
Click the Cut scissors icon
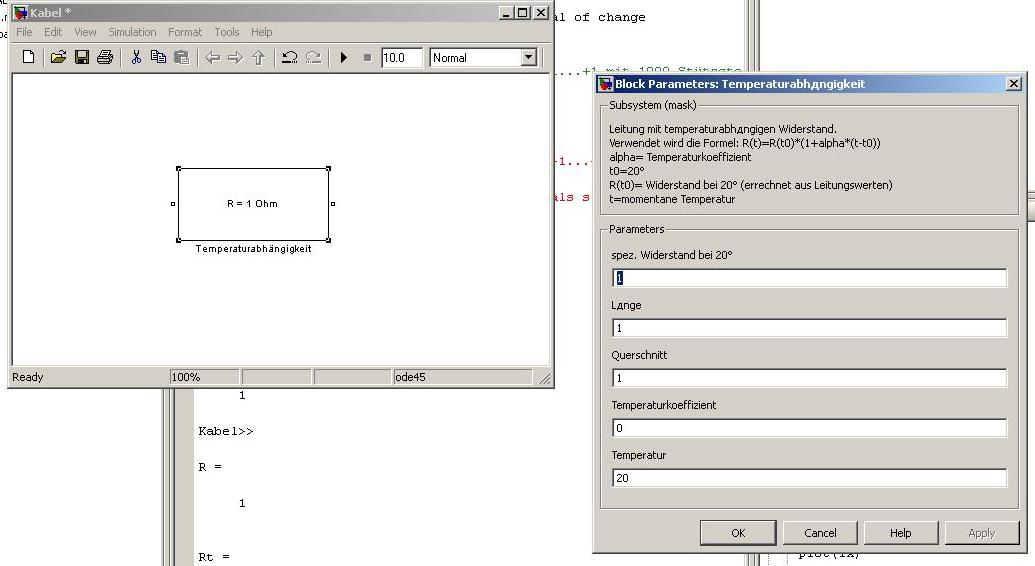[136, 58]
